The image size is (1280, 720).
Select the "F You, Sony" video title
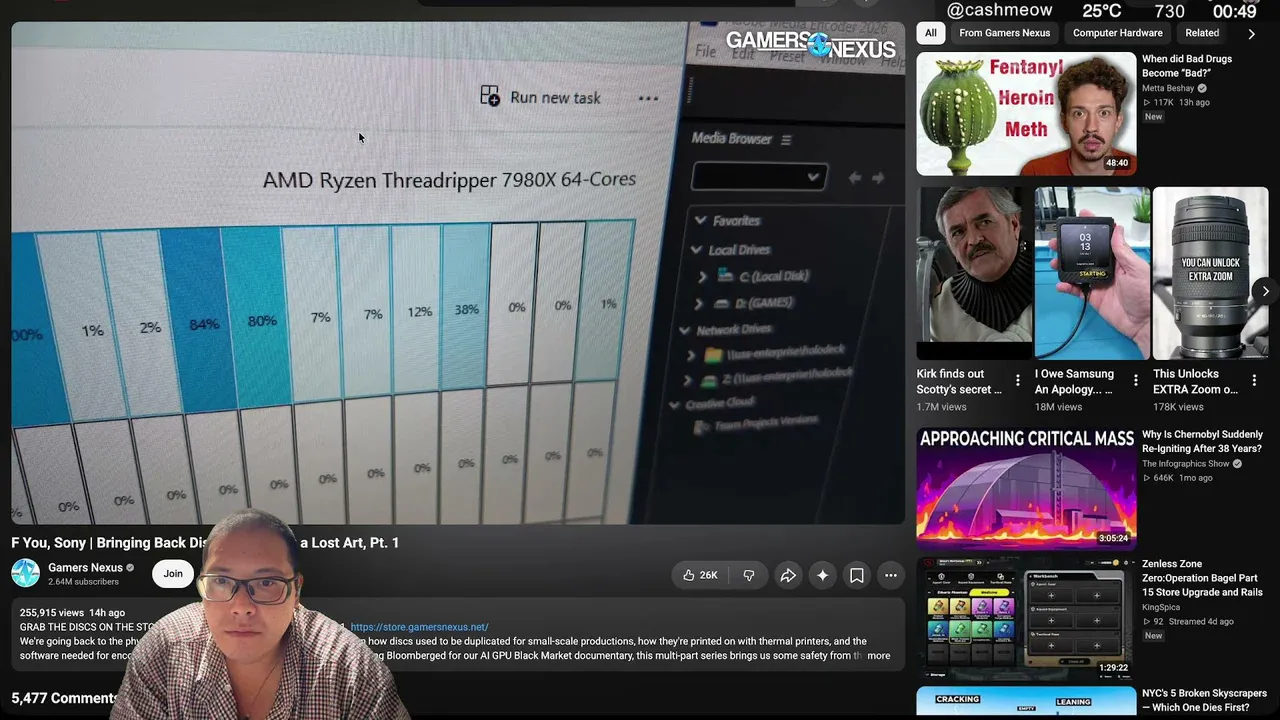pyautogui.click(x=205, y=543)
